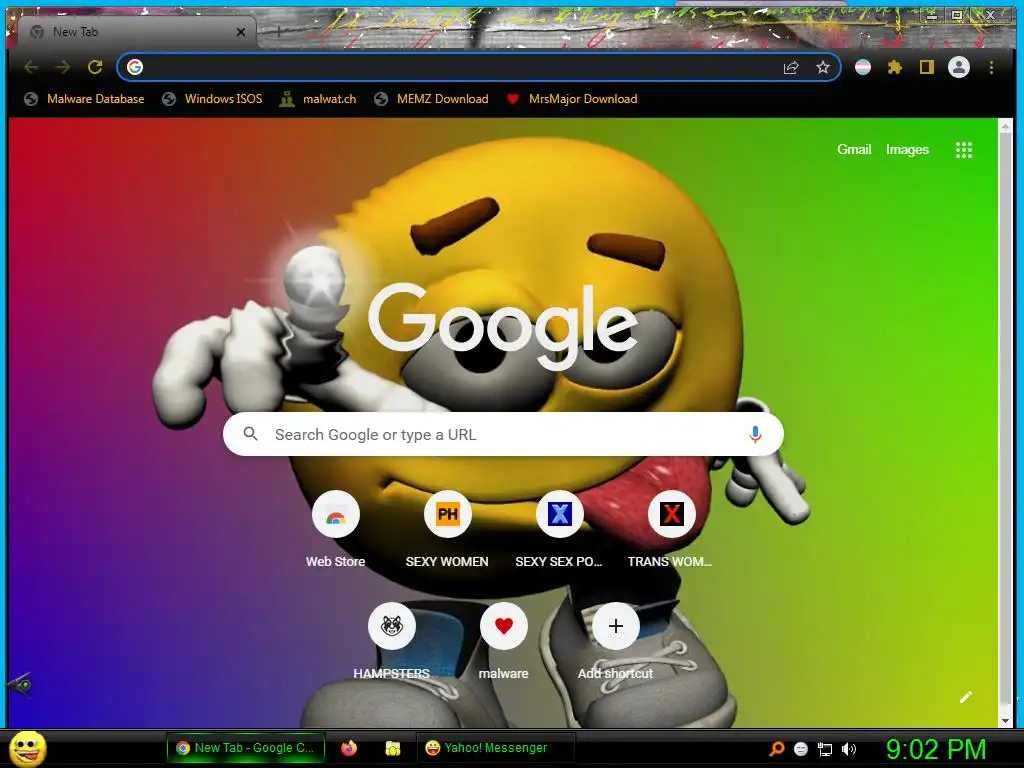
Task: Open the Malware Database bookmark
Action: click(x=84, y=99)
